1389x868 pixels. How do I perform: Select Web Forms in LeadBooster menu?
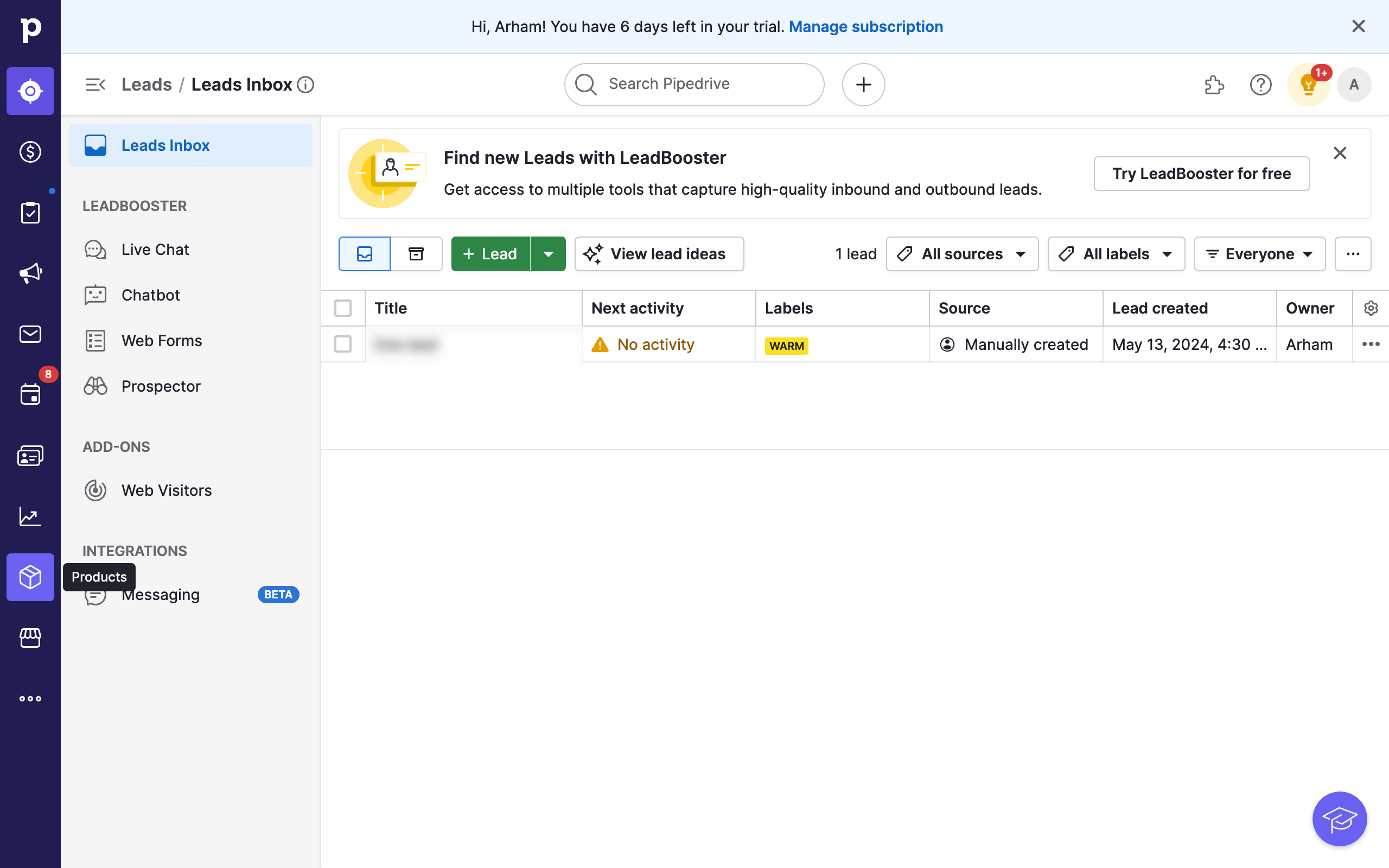pos(162,341)
